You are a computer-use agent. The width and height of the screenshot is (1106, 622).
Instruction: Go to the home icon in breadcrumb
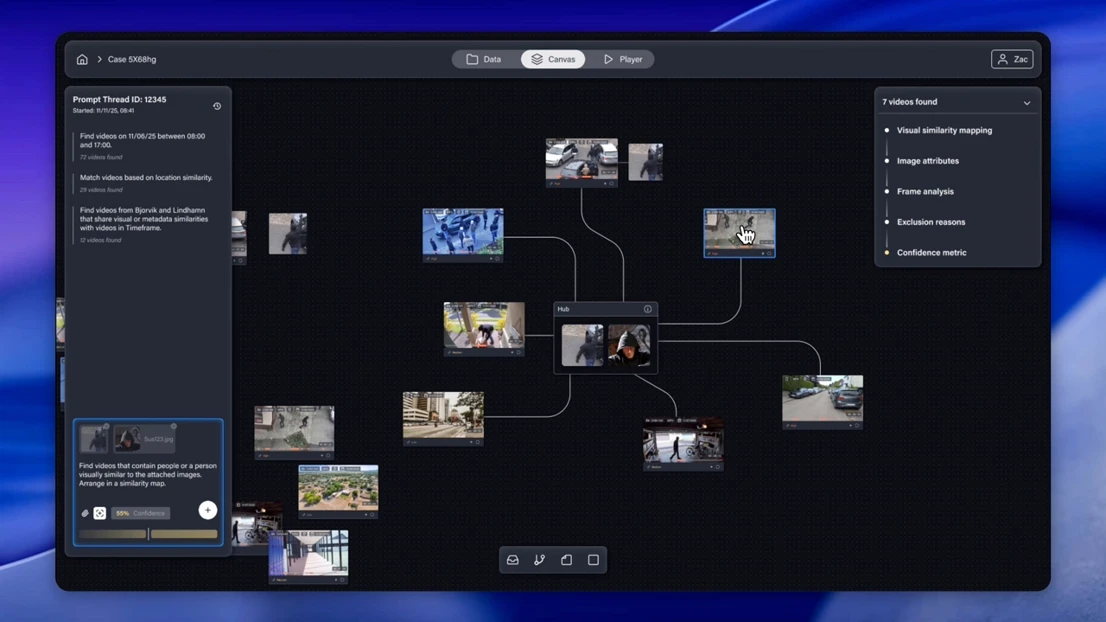[82, 60]
